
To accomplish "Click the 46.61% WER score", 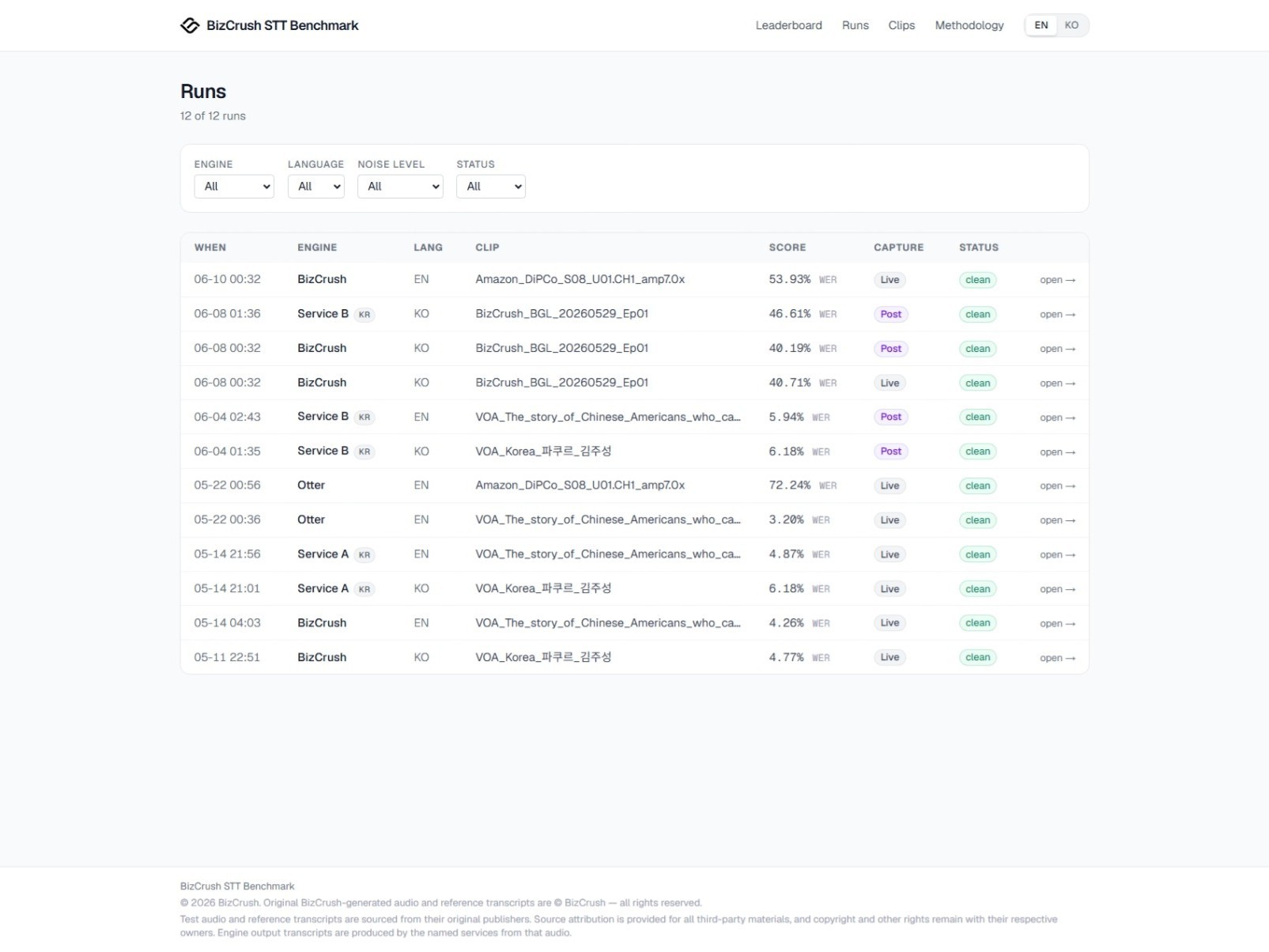I will click(803, 314).
